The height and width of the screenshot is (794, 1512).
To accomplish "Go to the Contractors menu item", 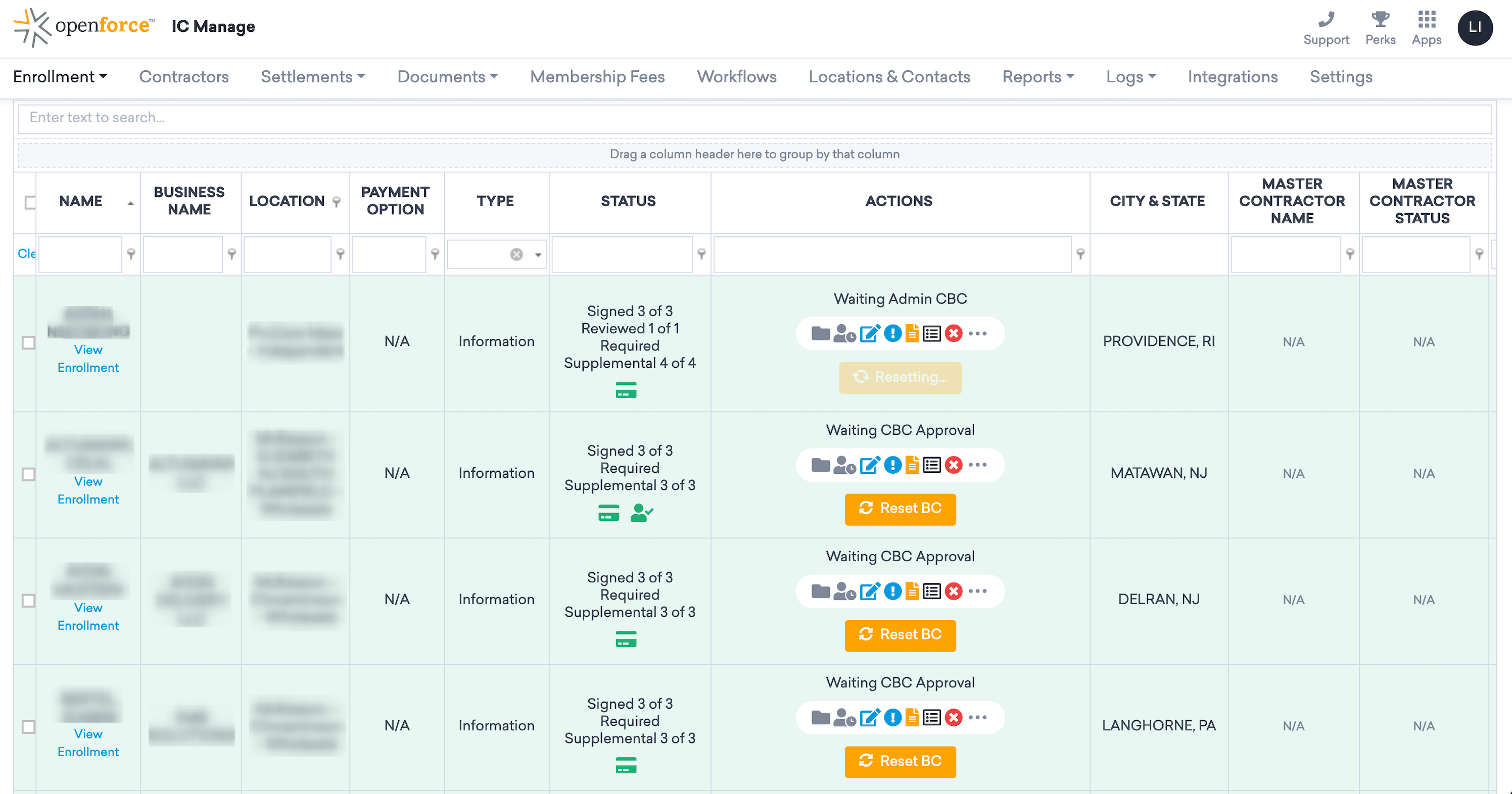I will (x=184, y=77).
